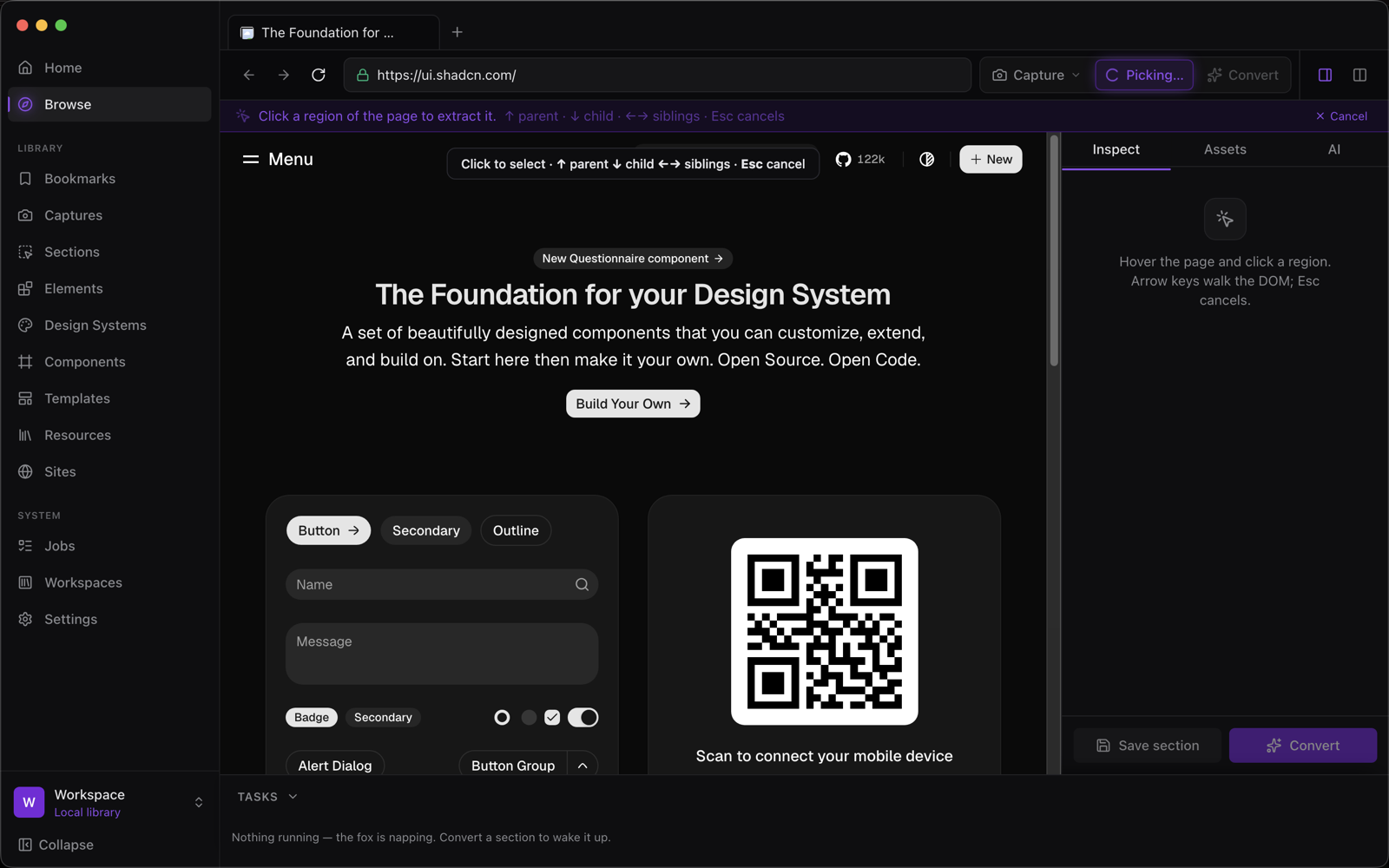Open Home in the sidebar
Viewport: 1389px width, 868px height.
tap(109, 68)
